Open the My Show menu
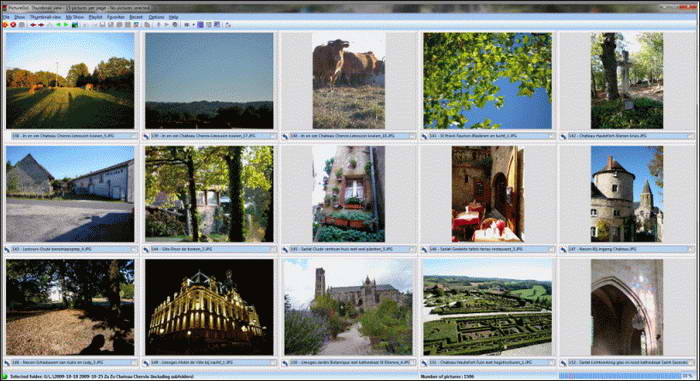This screenshot has height=381, width=700. tap(75, 17)
